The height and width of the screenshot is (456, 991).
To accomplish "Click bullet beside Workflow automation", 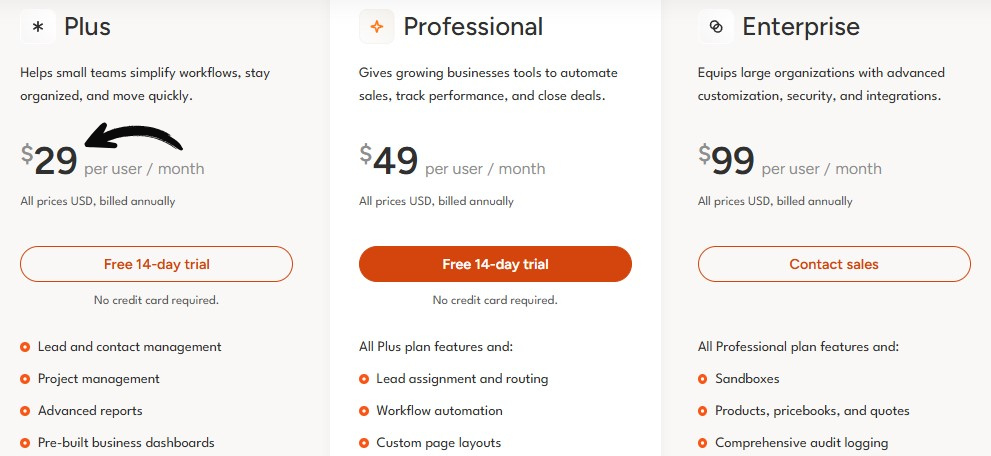I will tap(364, 411).
